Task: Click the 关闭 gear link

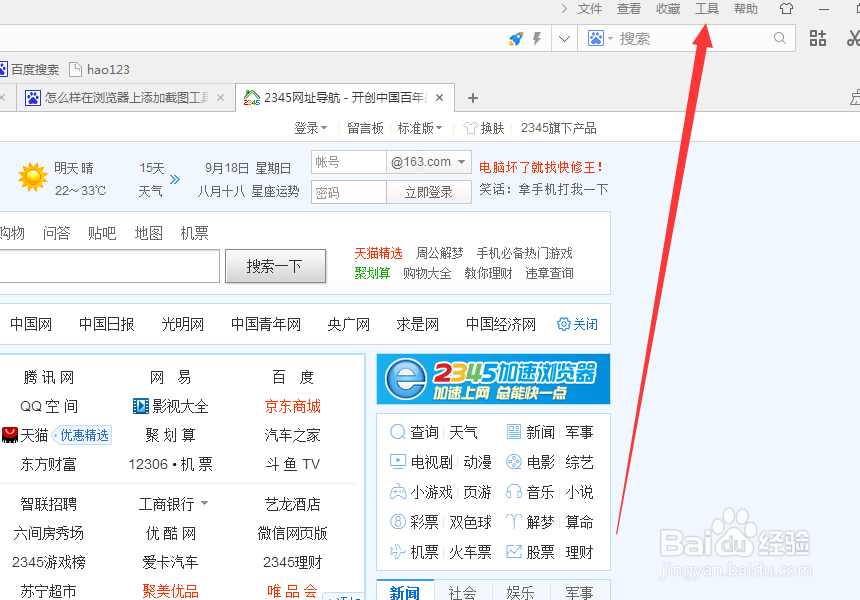Action: click(x=577, y=324)
